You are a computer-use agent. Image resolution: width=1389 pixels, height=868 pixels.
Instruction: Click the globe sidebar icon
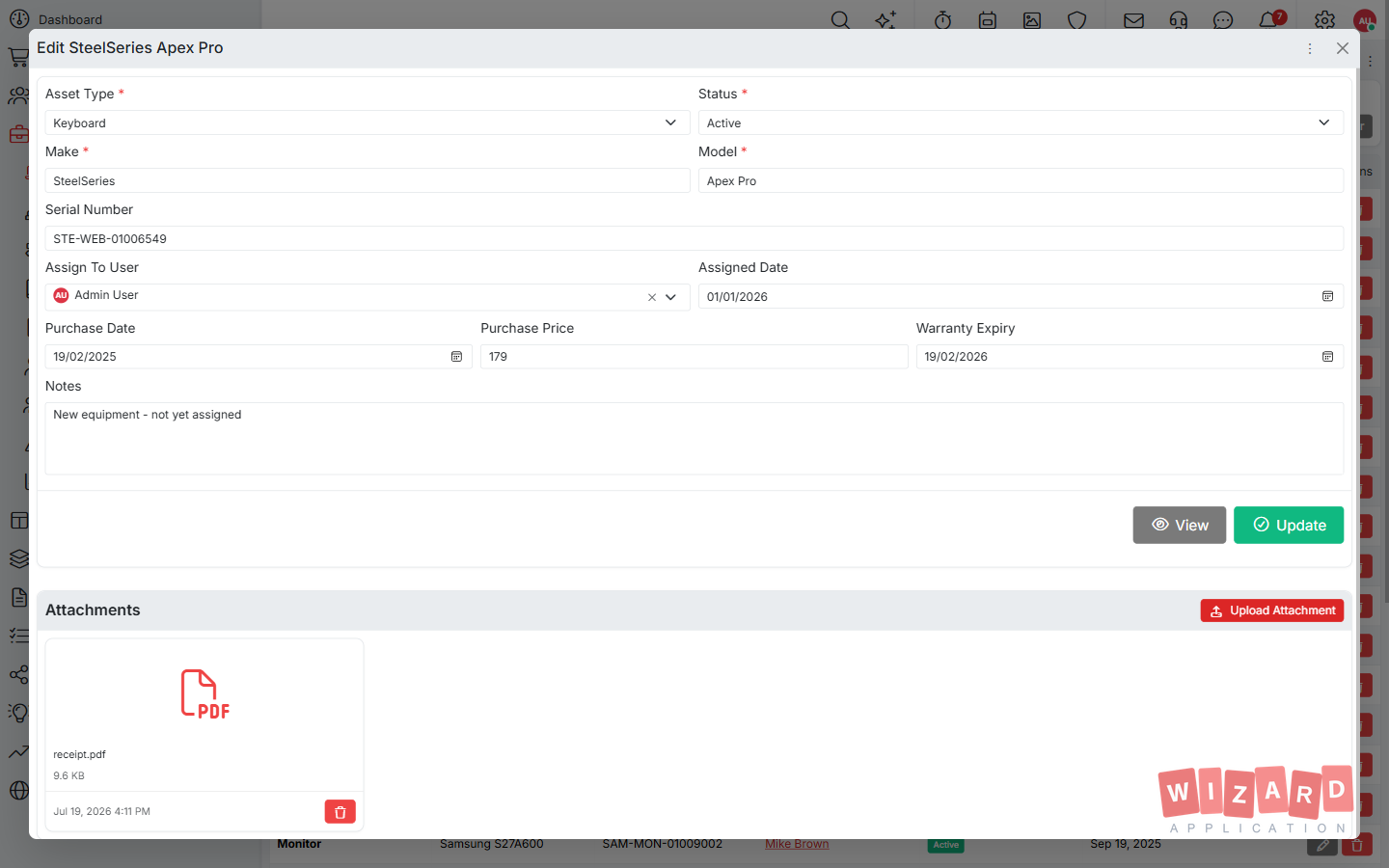18,790
